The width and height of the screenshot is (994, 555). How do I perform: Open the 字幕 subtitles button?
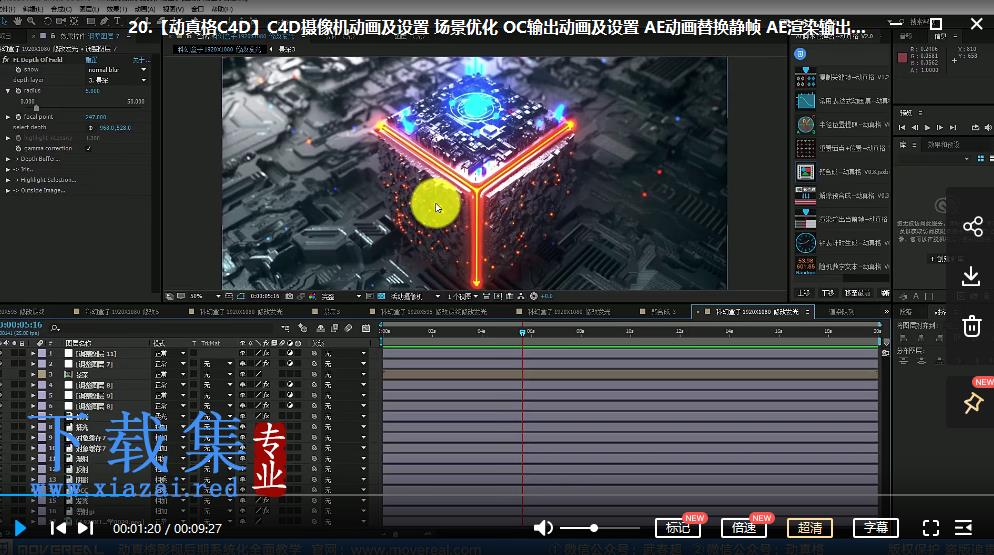coord(875,528)
